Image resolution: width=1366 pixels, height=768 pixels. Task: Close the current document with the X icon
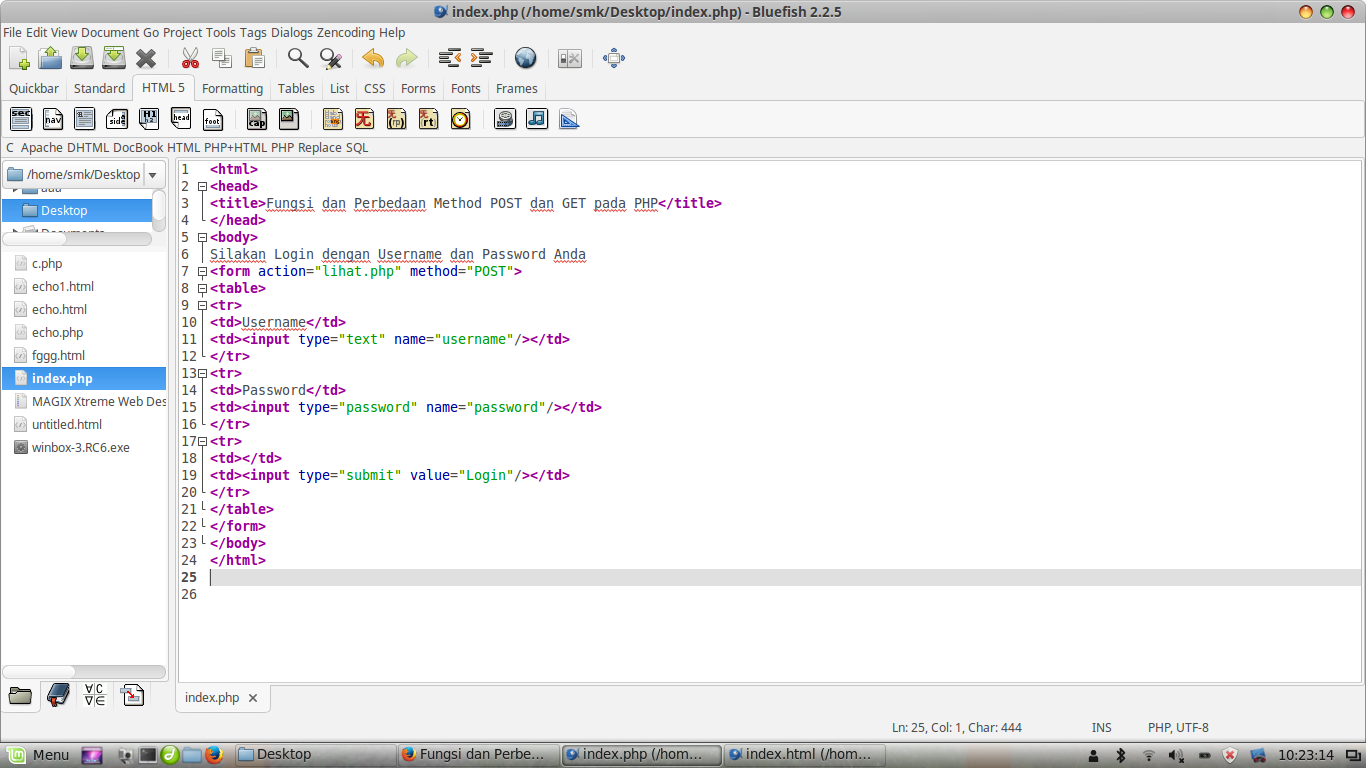click(x=146, y=58)
